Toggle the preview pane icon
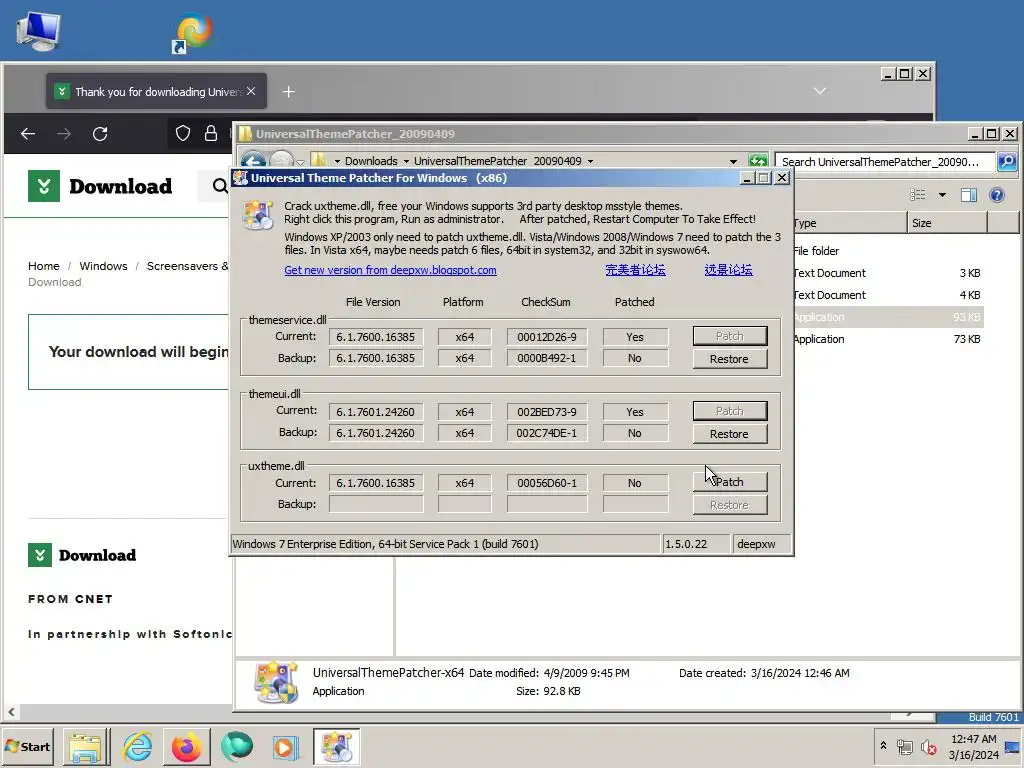 (x=968, y=195)
